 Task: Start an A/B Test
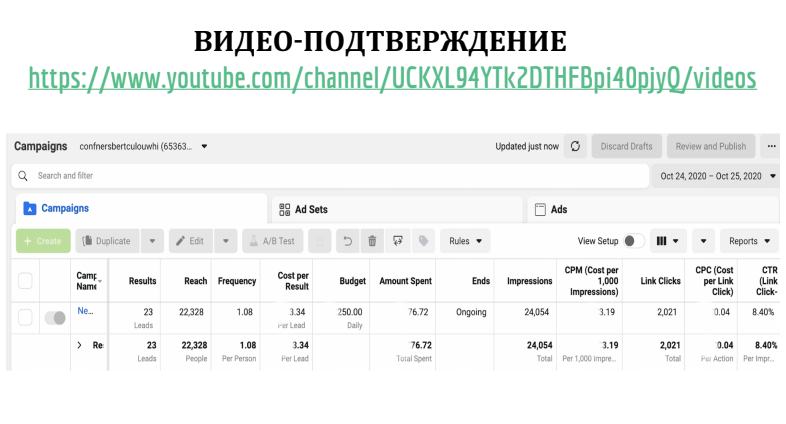coord(273,241)
